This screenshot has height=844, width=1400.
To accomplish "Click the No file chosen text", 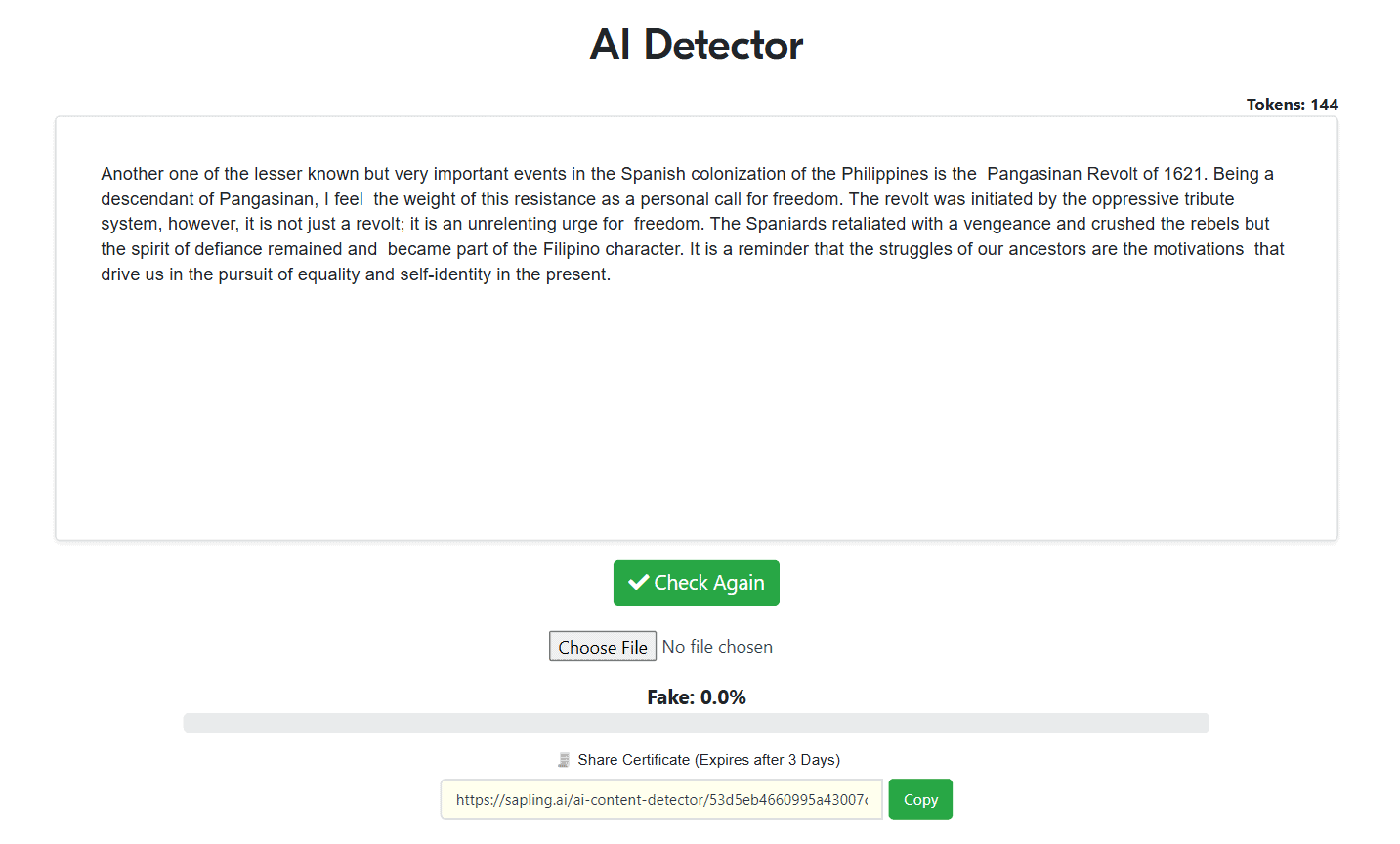I will click(x=717, y=647).
